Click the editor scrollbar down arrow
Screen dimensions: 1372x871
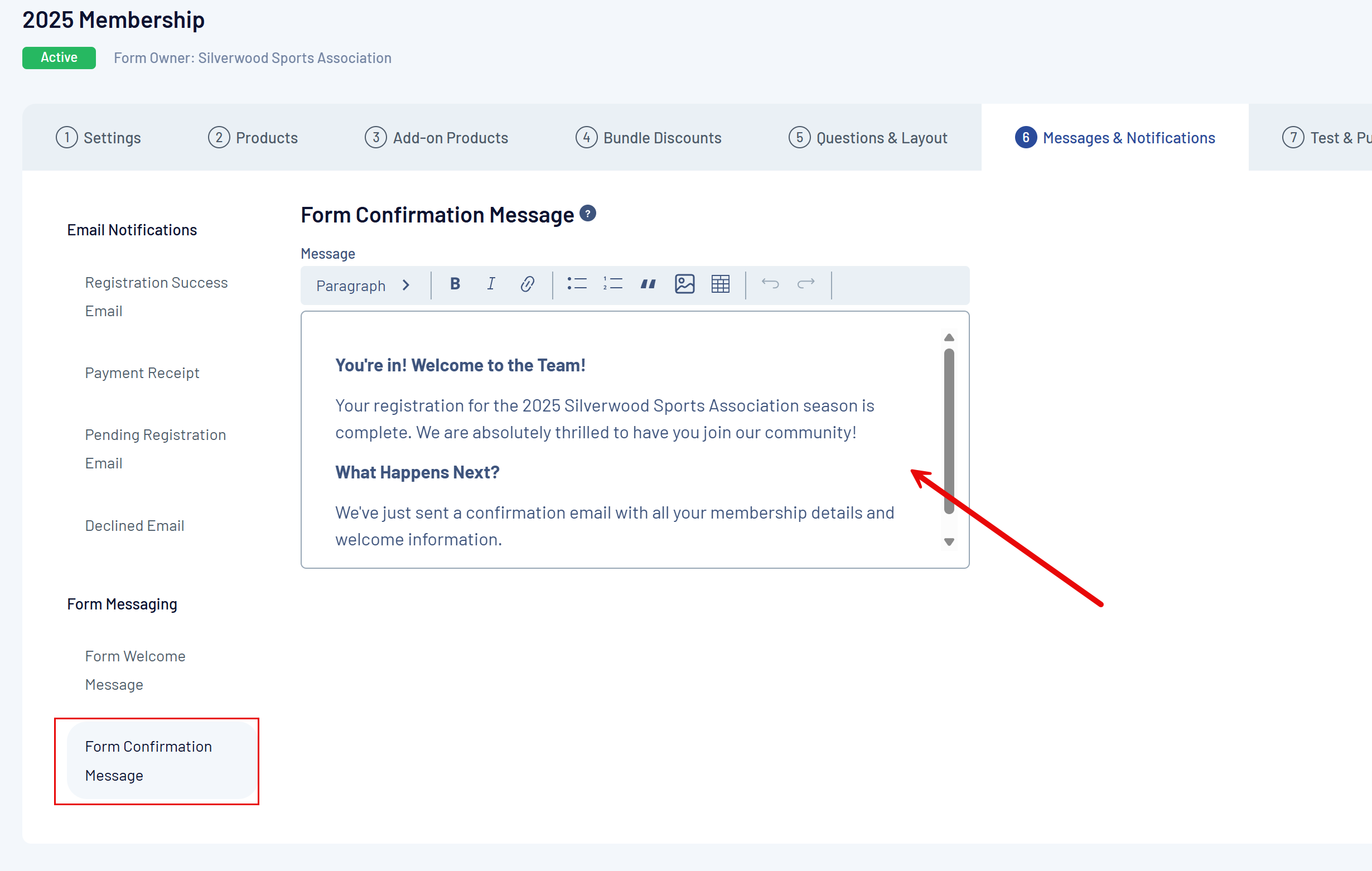949,542
